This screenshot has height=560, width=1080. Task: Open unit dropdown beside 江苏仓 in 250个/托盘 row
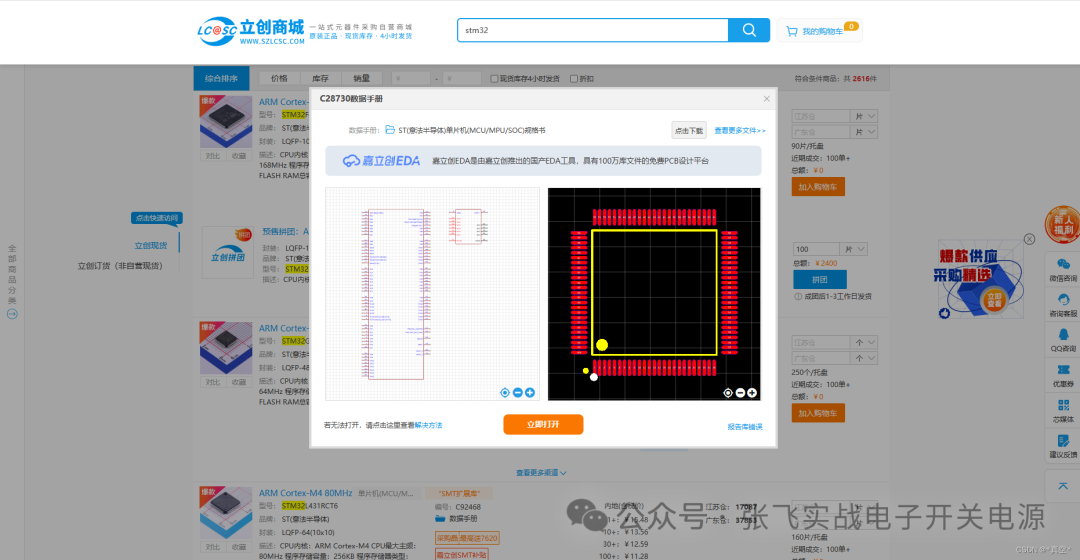pos(864,342)
